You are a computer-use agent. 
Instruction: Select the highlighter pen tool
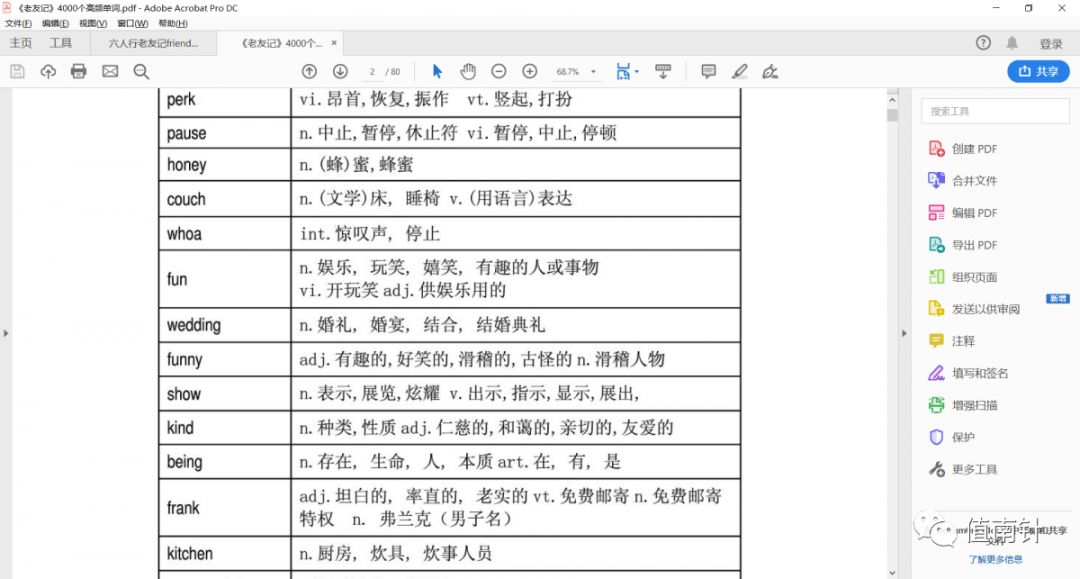coord(740,72)
